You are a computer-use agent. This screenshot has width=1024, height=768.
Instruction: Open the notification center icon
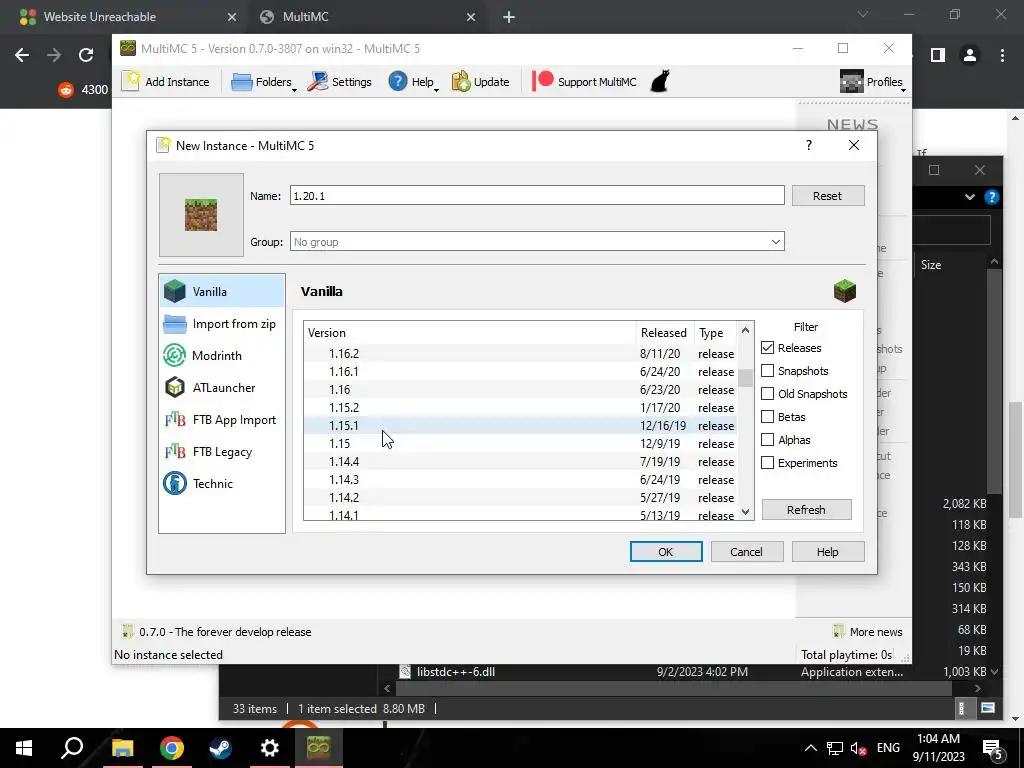pyautogui.click(x=993, y=748)
